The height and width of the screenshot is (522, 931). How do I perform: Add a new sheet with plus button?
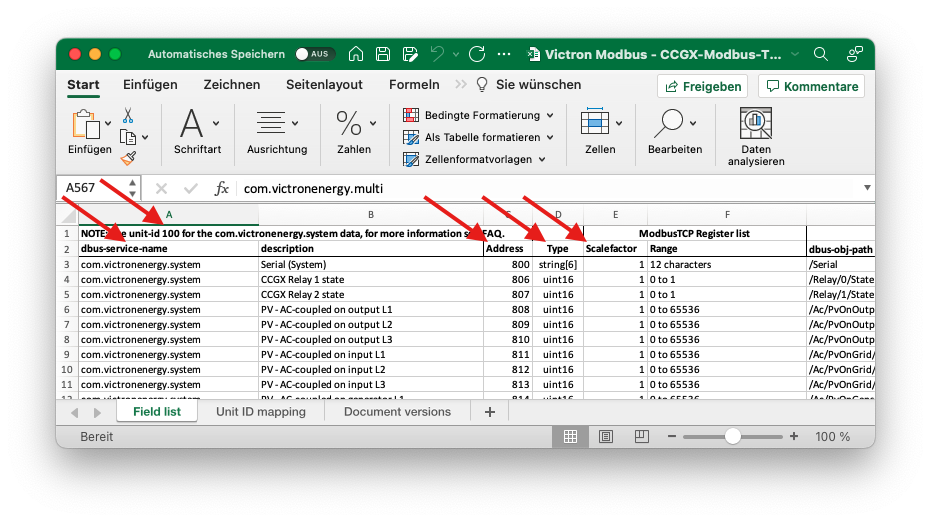point(490,412)
